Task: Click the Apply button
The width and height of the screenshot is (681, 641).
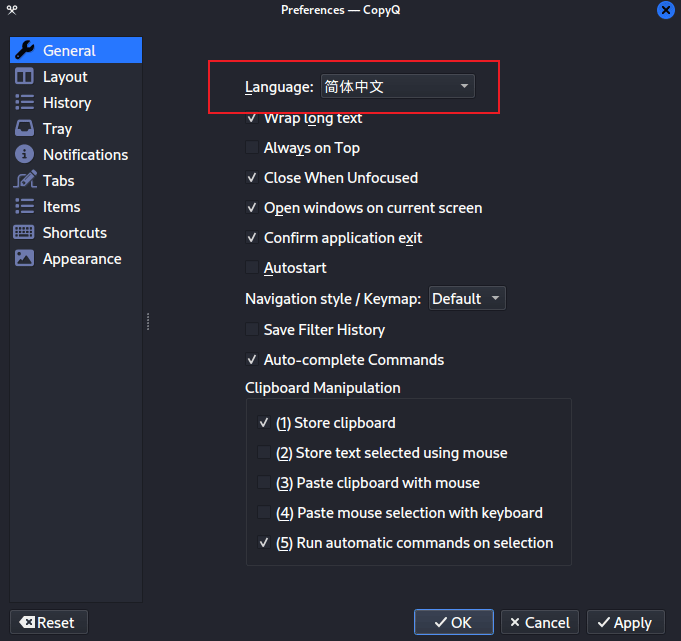Action: (625, 622)
